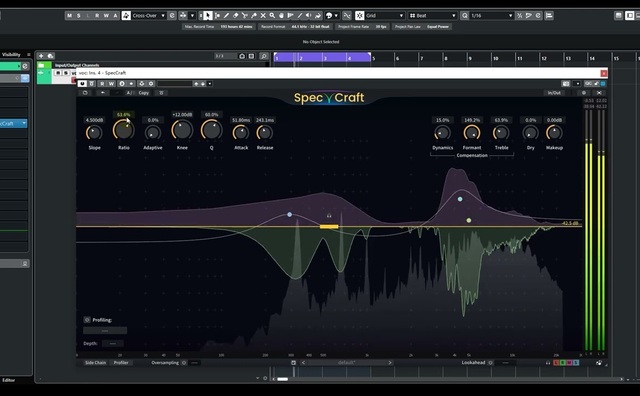The height and width of the screenshot is (396, 640).
Task: Add a track with plus icon
Action: (41, 56)
